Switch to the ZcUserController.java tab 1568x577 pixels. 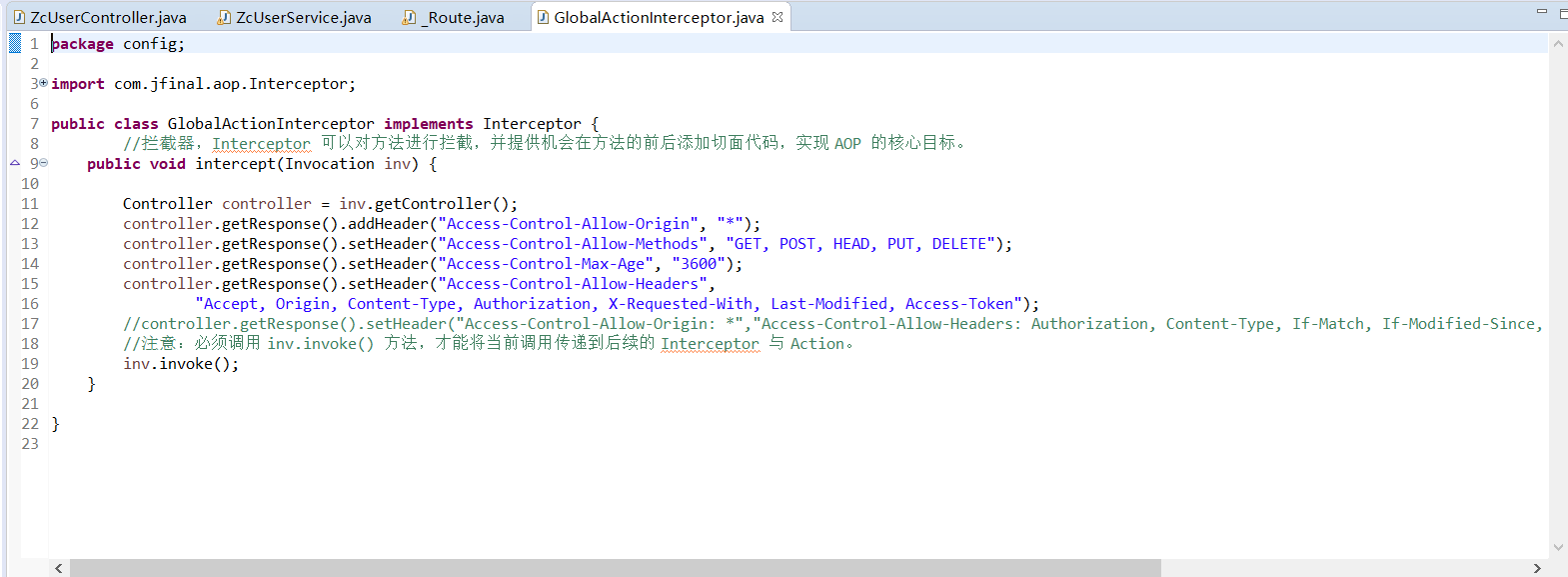coord(108,17)
